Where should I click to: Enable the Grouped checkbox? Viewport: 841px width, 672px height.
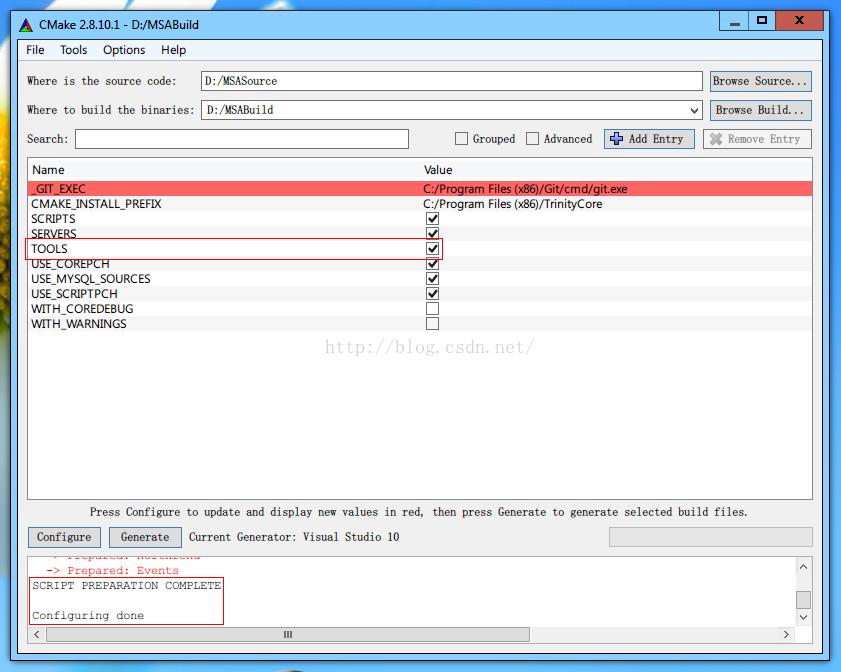coord(461,139)
